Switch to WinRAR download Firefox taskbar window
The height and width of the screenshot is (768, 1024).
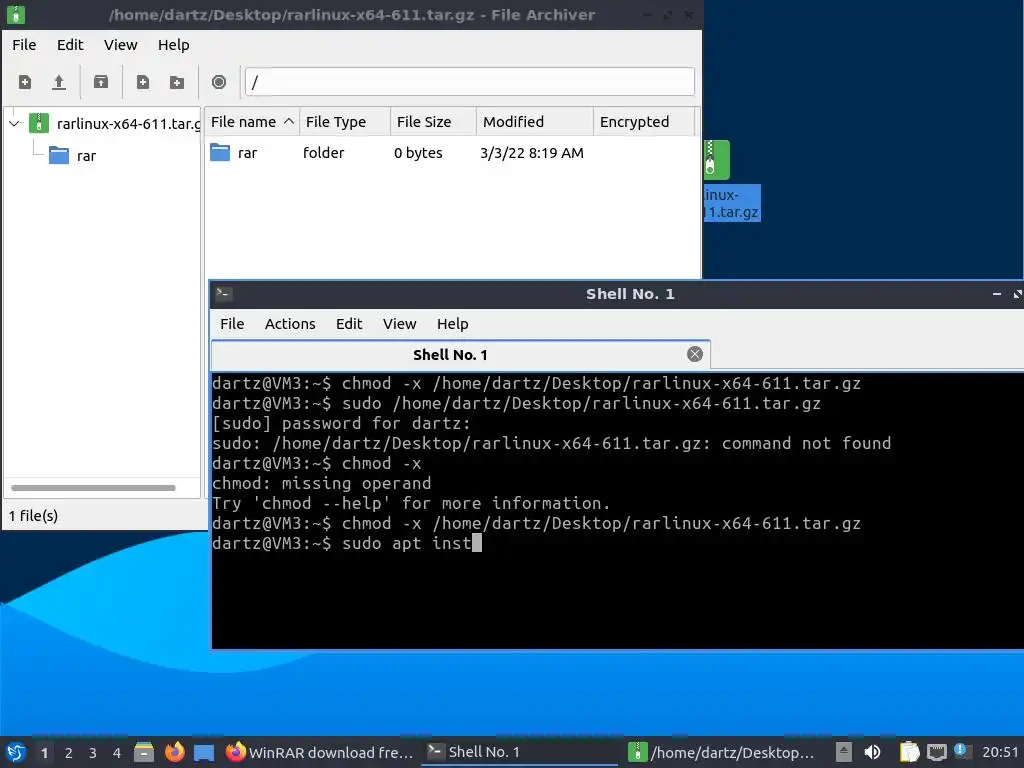[x=319, y=753]
